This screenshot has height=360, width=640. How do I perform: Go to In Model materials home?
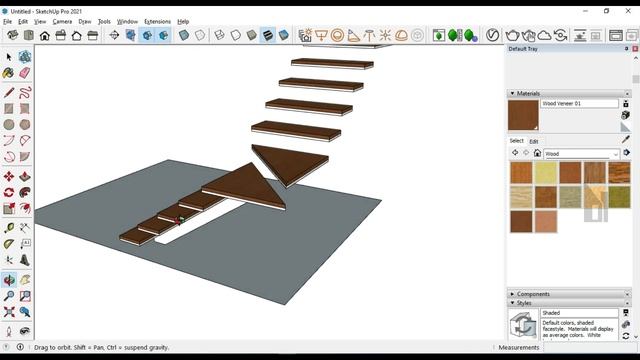coord(537,153)
